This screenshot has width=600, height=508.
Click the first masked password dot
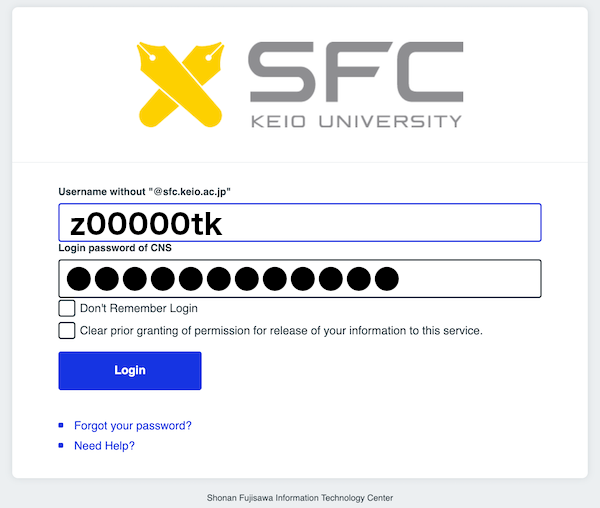tap(80, 278)
